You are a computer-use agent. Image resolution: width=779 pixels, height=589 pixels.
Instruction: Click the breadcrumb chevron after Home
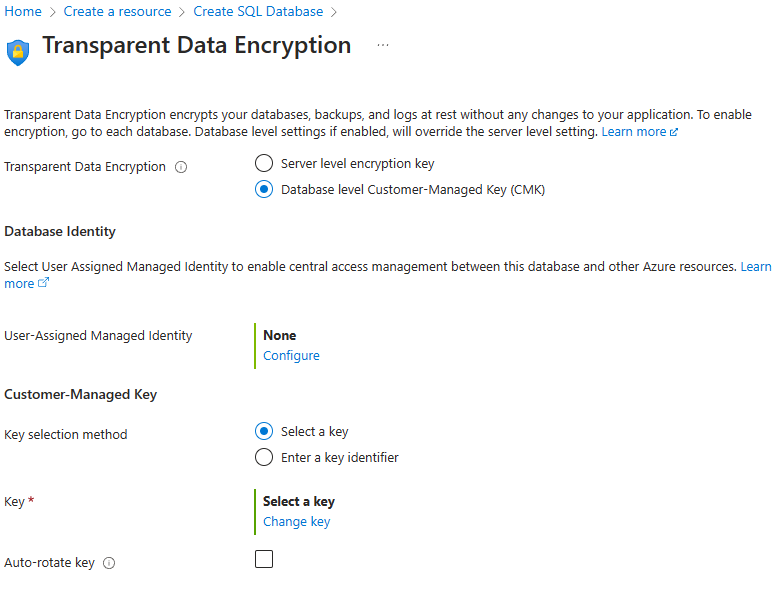(x=52, y=12)
